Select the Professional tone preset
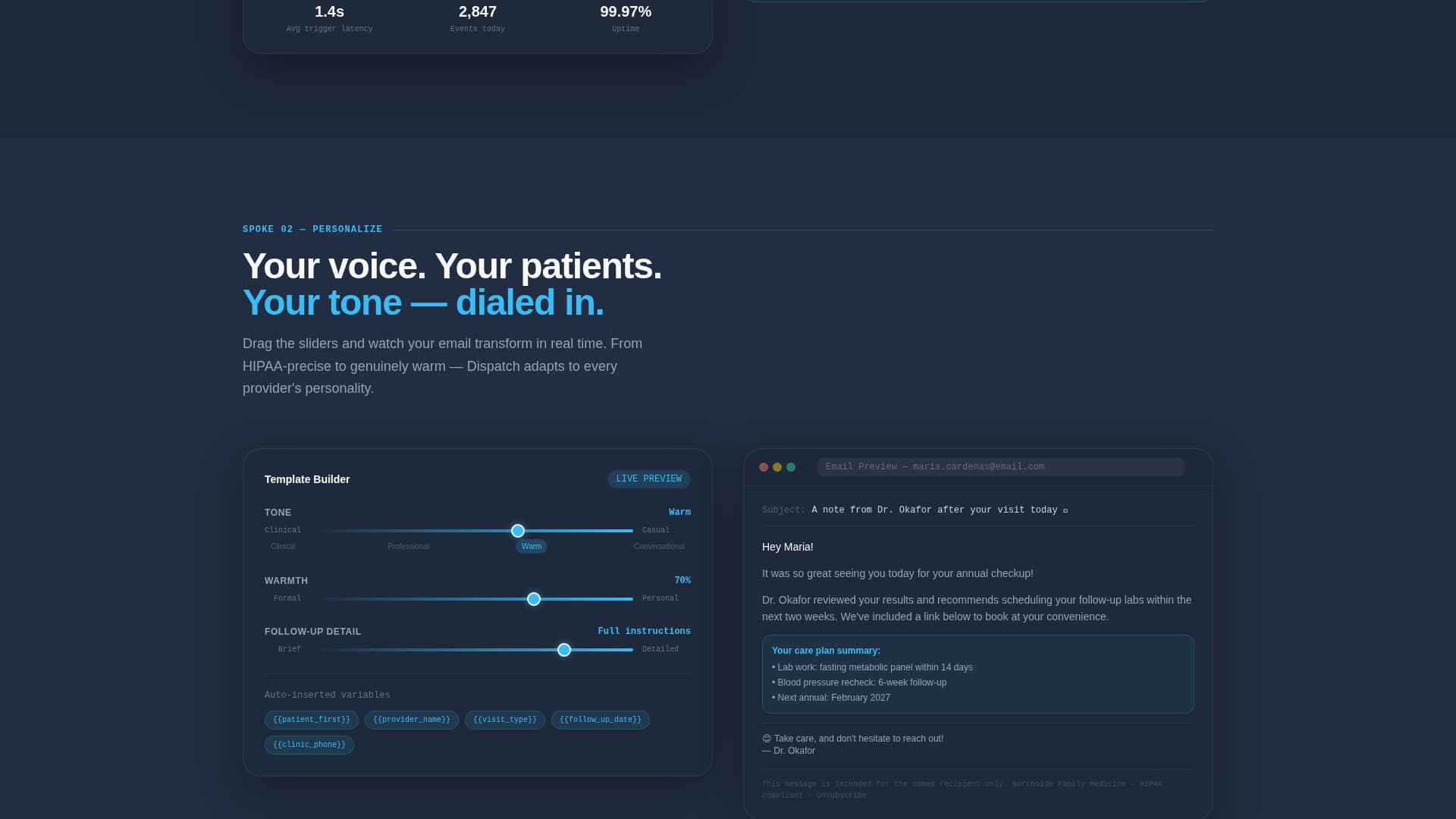Image resolution: width=1456 pixels, height=819 pixels. (408, 547)
